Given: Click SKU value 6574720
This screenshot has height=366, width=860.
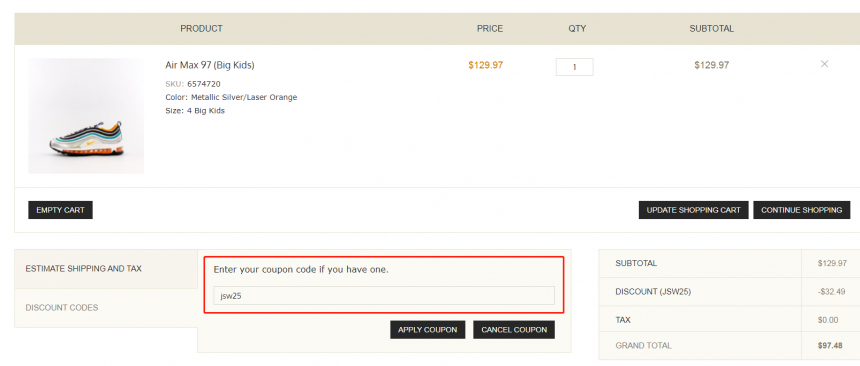Looking at the screenshot, I should (x=204, y=84).
